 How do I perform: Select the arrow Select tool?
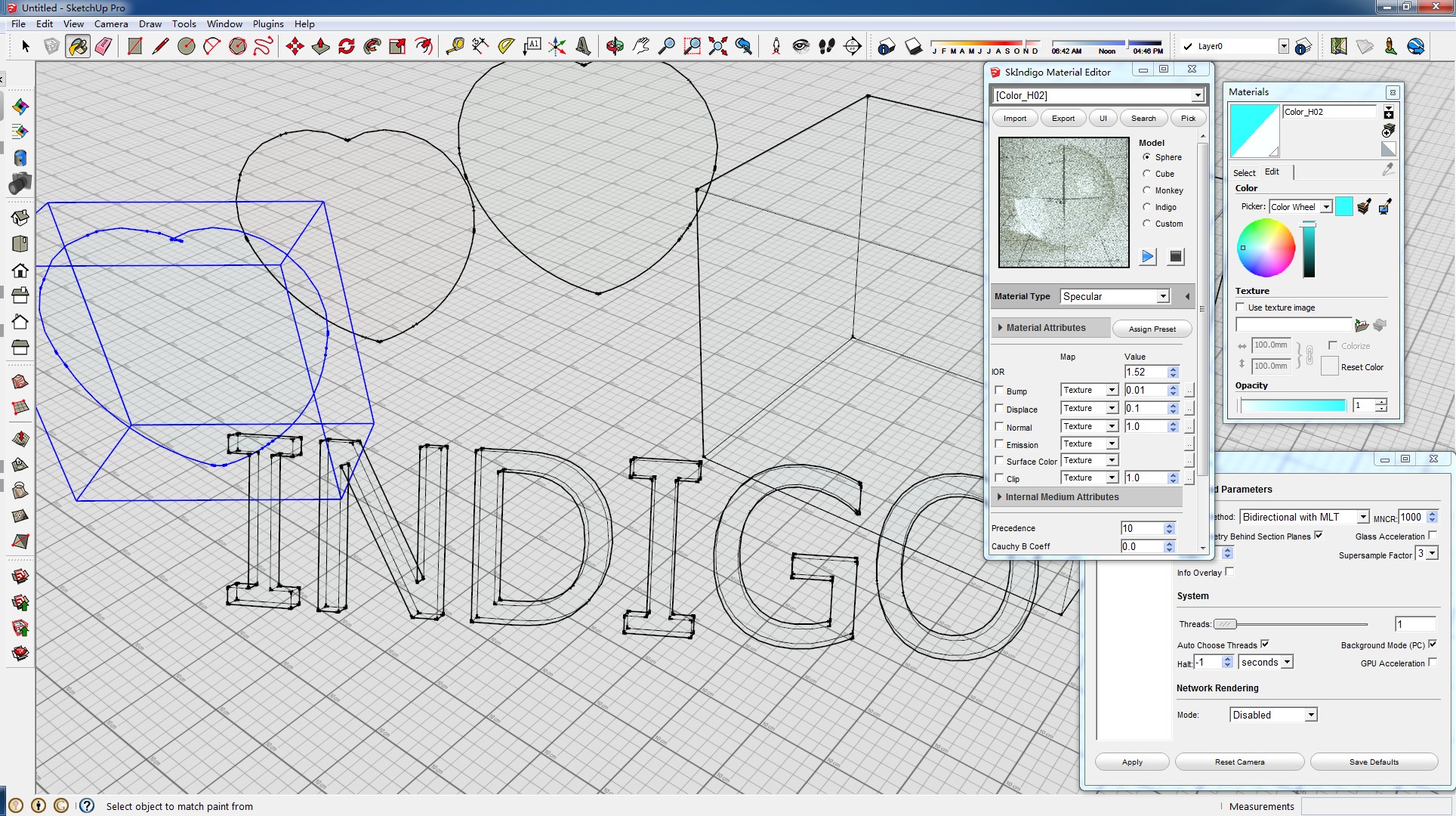click(26, 47)
